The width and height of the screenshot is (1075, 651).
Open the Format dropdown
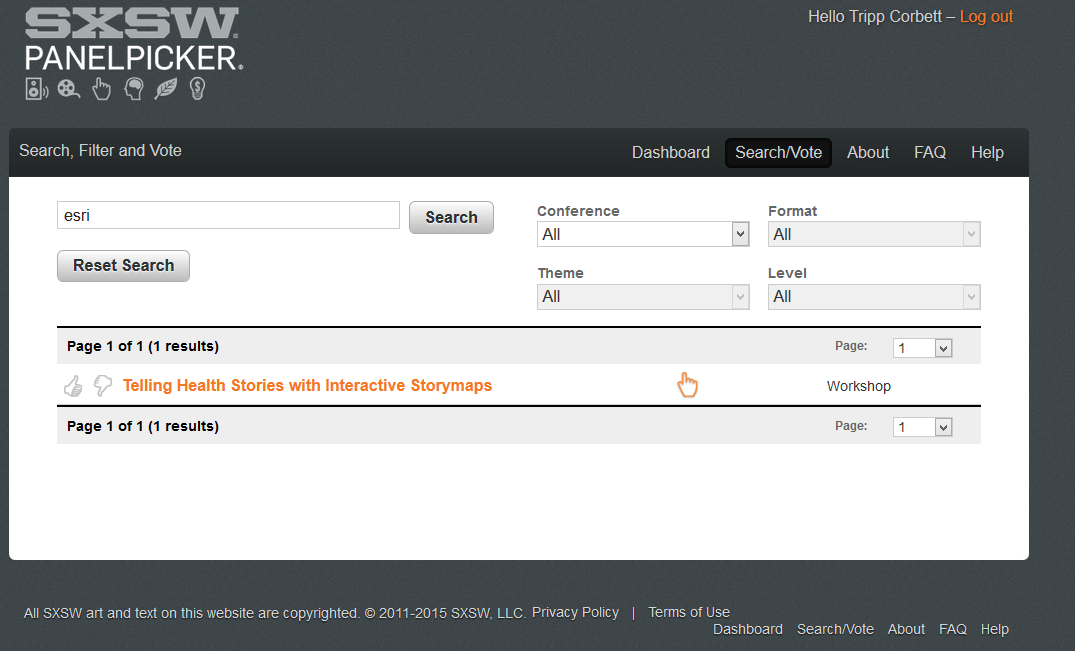(874, 234)
